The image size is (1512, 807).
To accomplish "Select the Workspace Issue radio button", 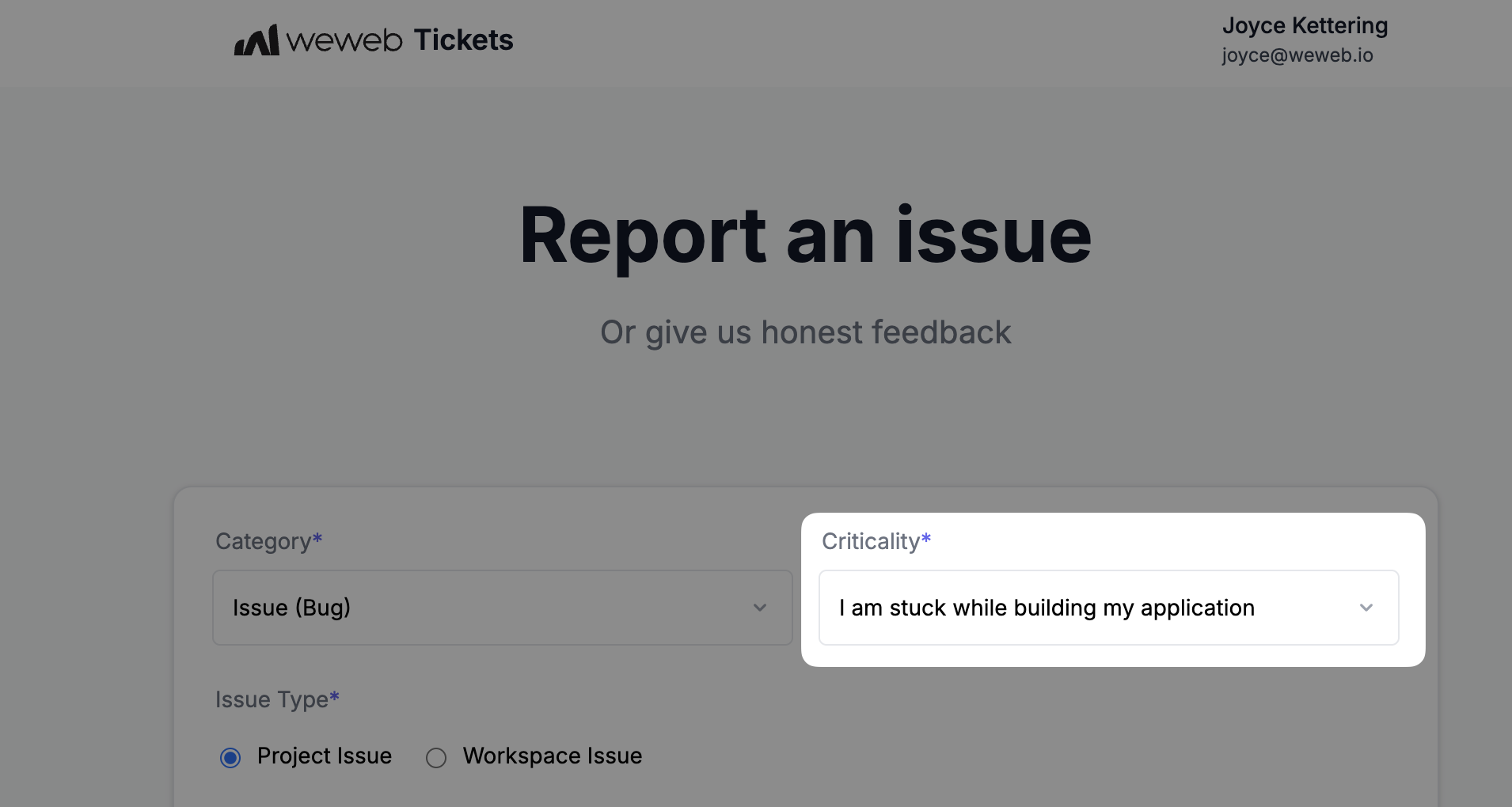I will coord(436,758).
